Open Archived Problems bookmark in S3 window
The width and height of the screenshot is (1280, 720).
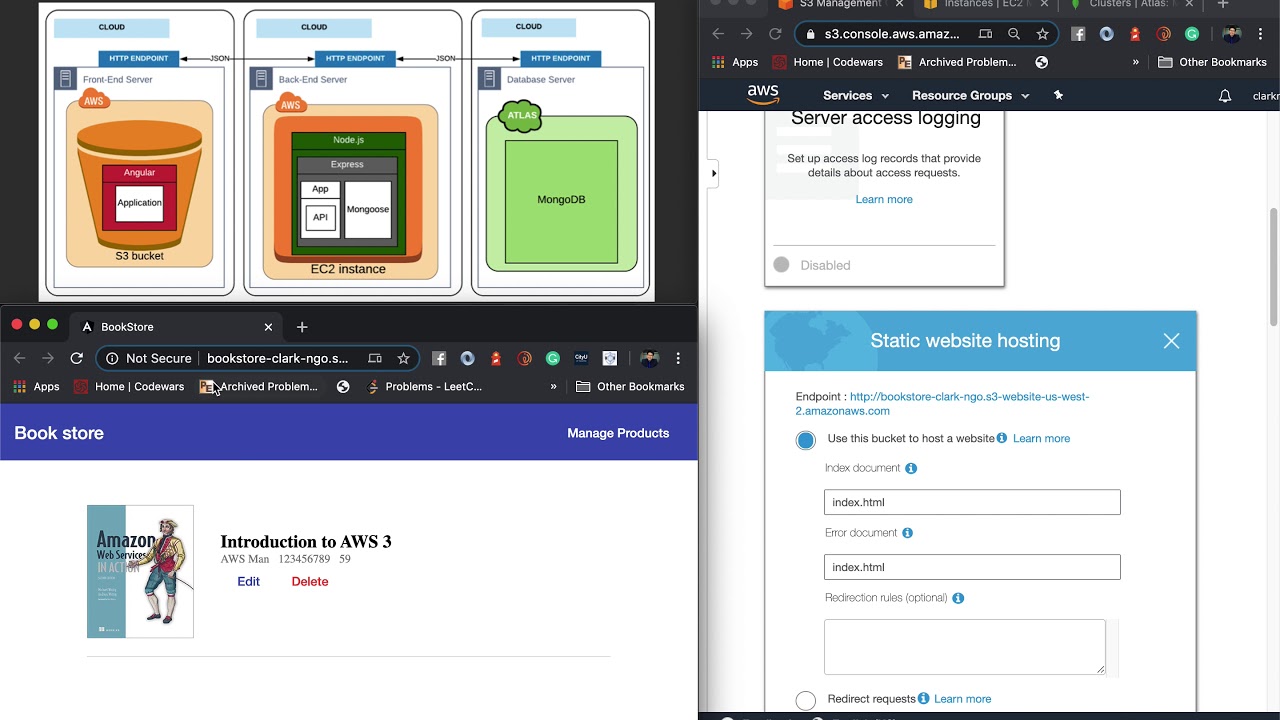(x=957, y=62)
